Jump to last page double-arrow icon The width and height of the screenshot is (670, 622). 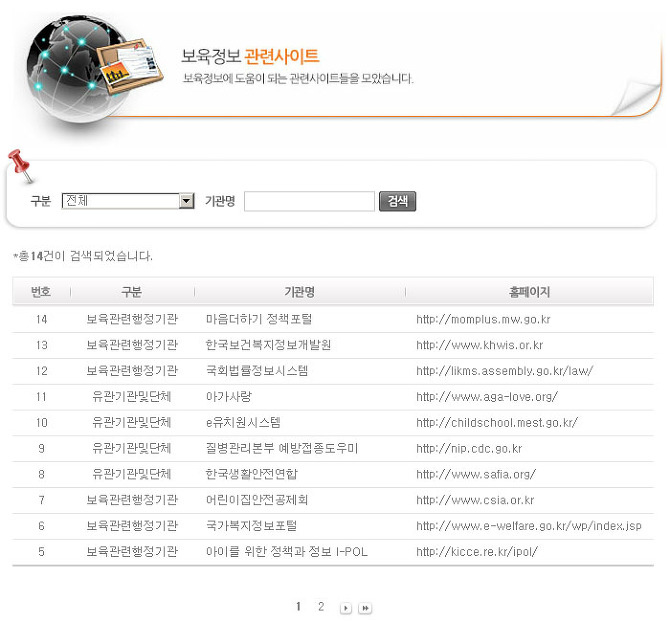tap(365, 608)
